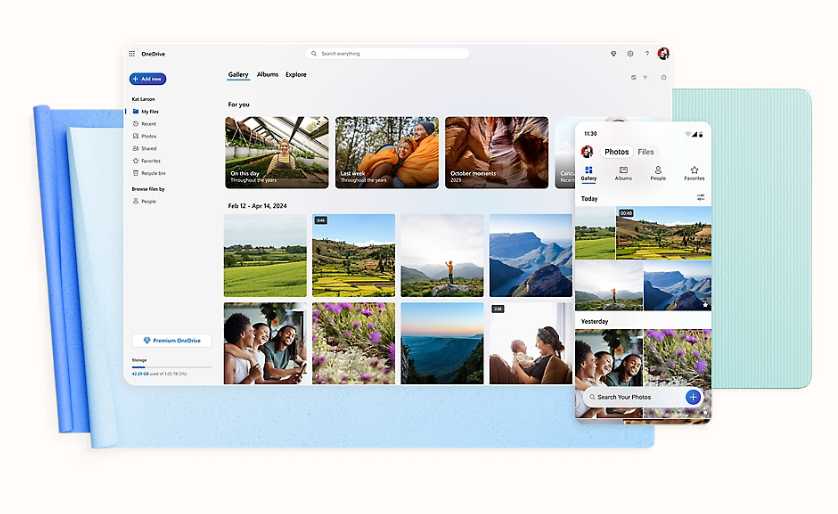838x514 pixels.
Task: Click the 42.29 GB storage text link
Action: coord(140,374)
